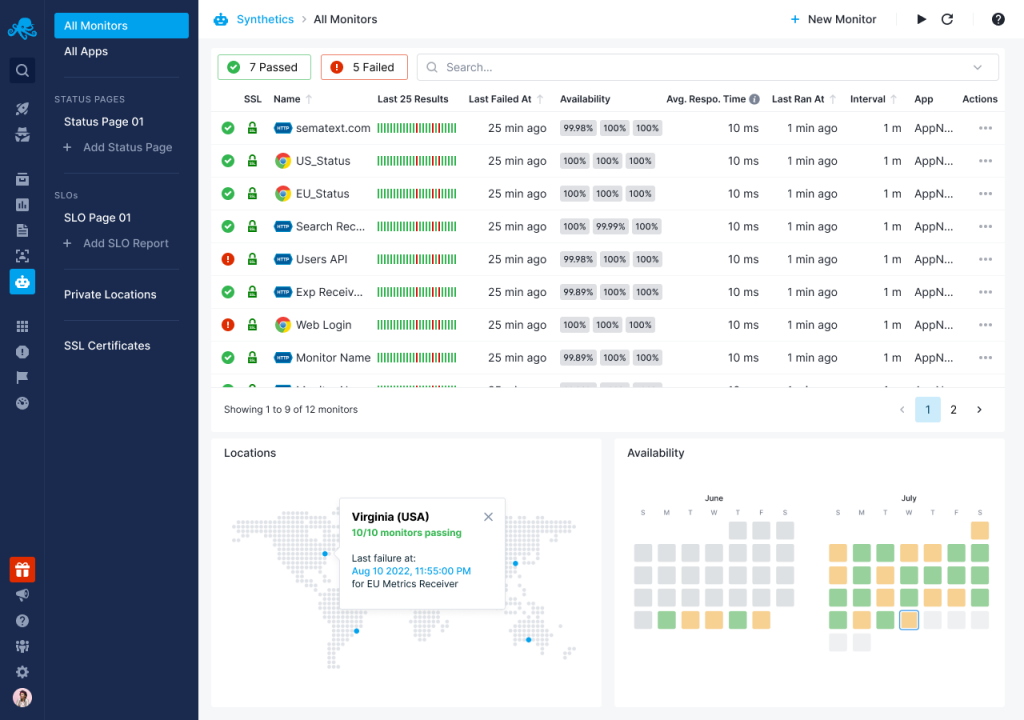
Task: Close the Virginia (USA) popup
Action: point(488,517)
